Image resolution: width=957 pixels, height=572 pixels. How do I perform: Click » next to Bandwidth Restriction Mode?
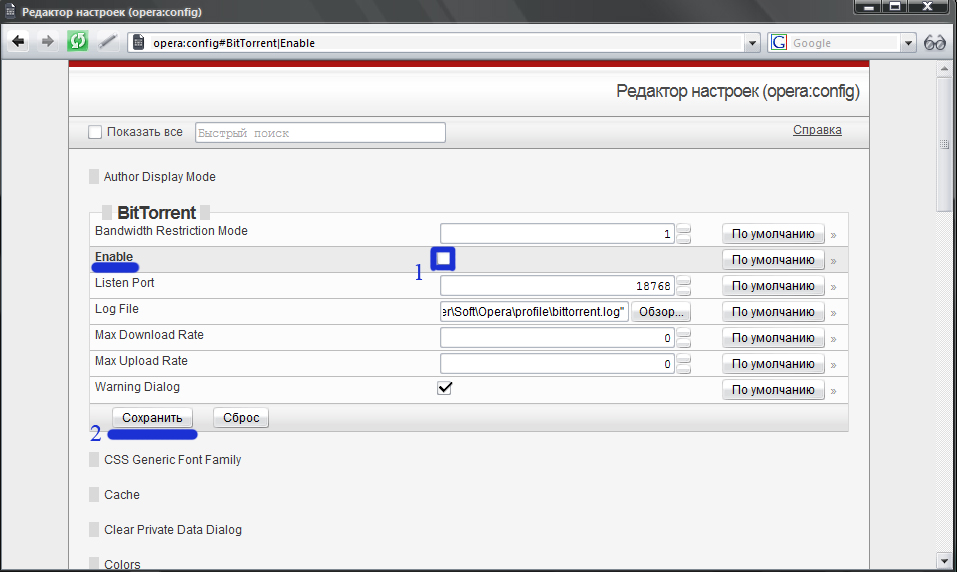click(x=833, y=235)
